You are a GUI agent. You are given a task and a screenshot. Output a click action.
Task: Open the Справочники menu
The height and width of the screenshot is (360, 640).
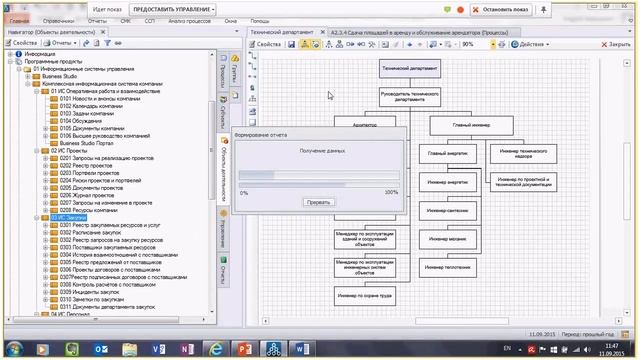(x=58, y=21)
